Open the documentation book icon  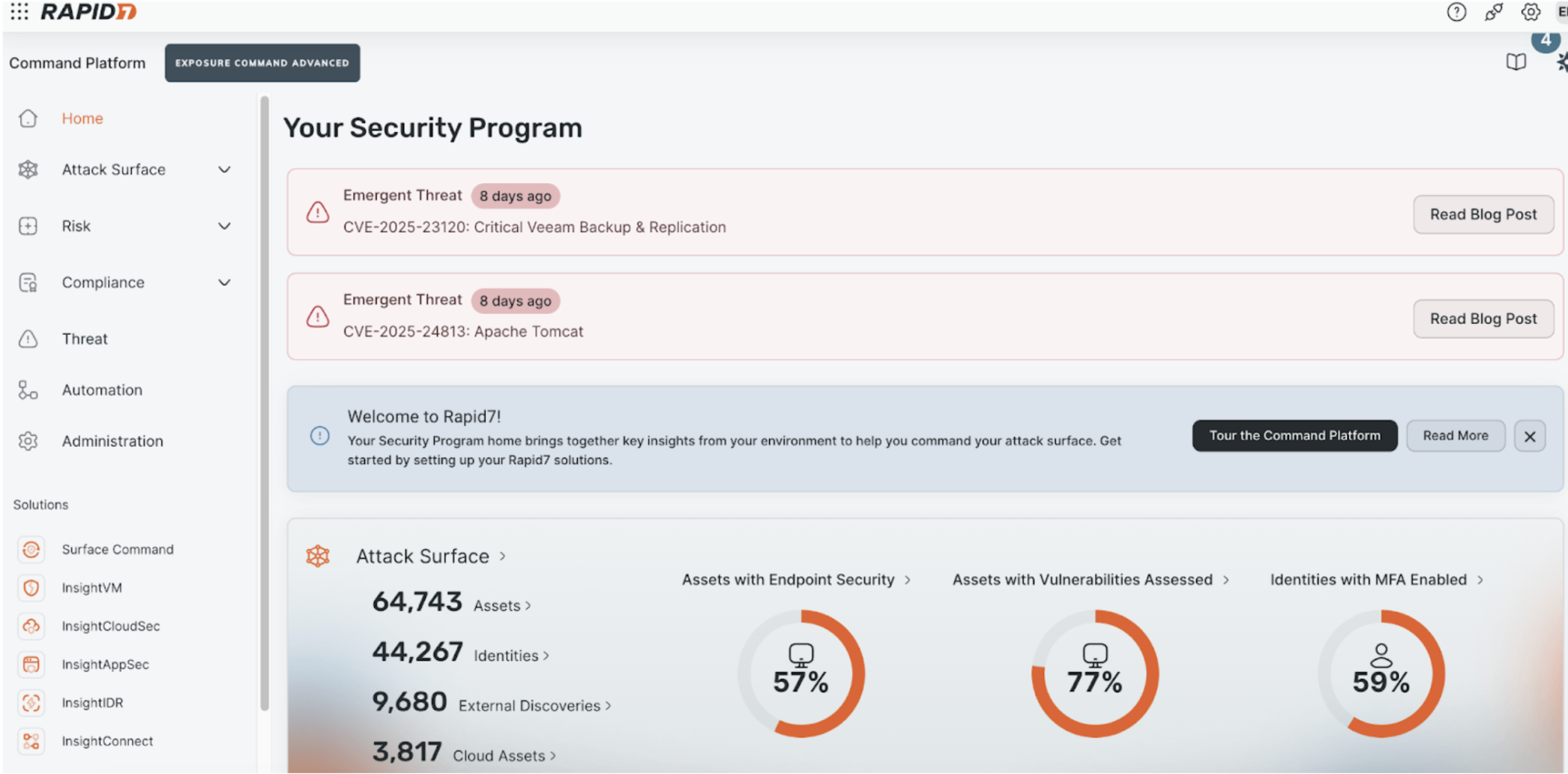[1516, 62]
